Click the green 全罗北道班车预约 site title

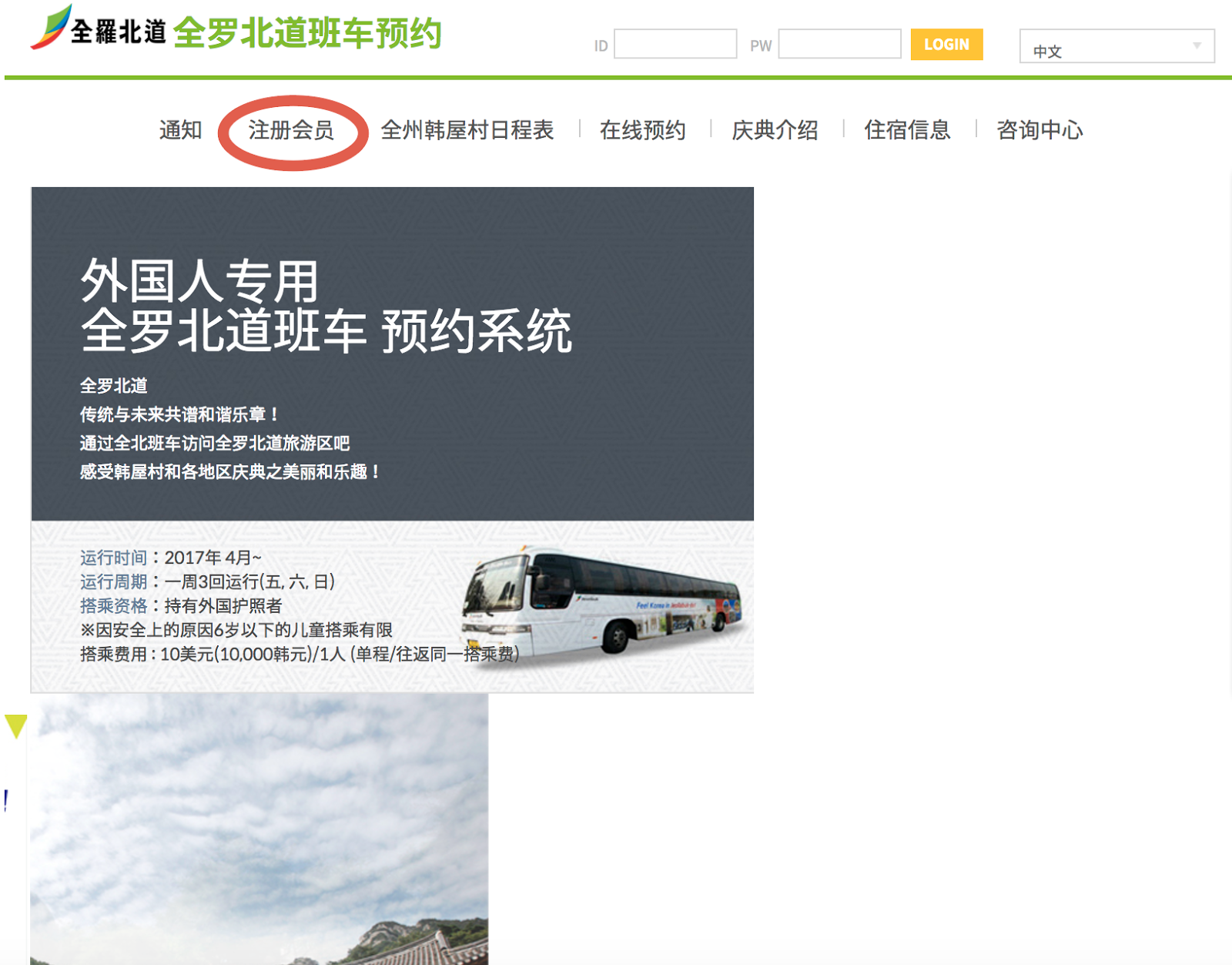(x=306, y=34)
